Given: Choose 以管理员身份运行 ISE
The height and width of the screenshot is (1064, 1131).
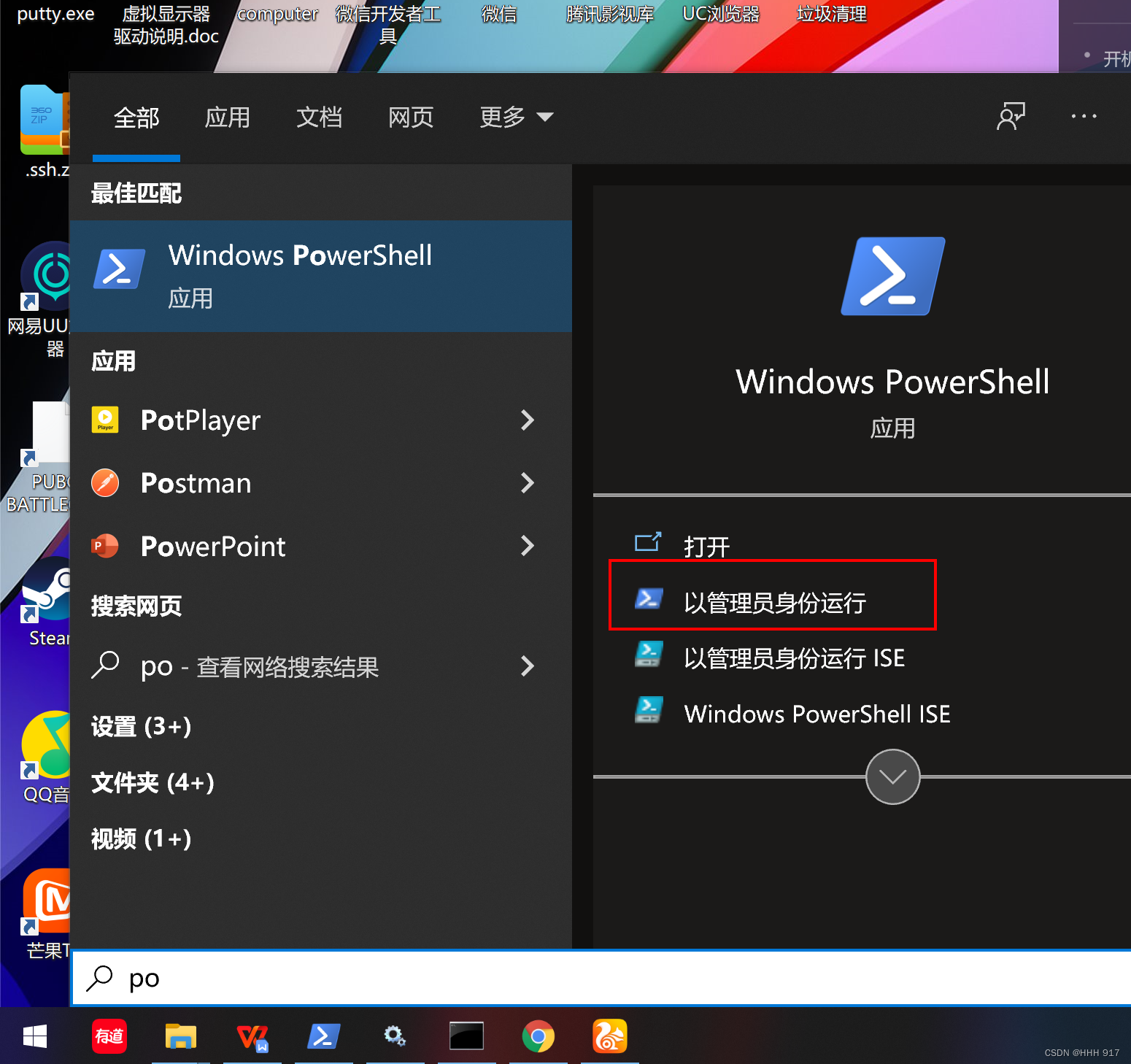Looking at the screenshot, I should (794, 658).
